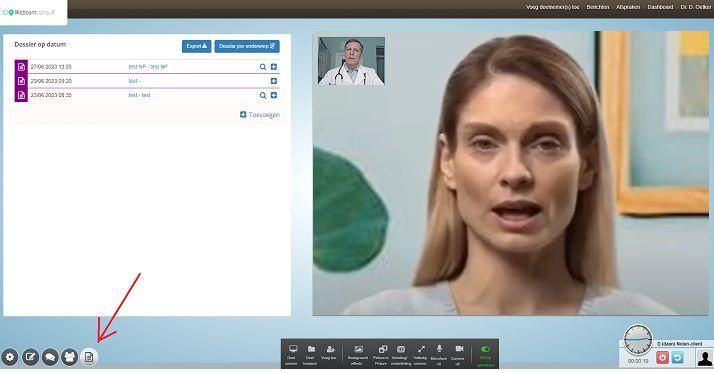This screenshot has width=714, height=373.
Task: Open the chat bubbles icon
Action: [50, 357]
